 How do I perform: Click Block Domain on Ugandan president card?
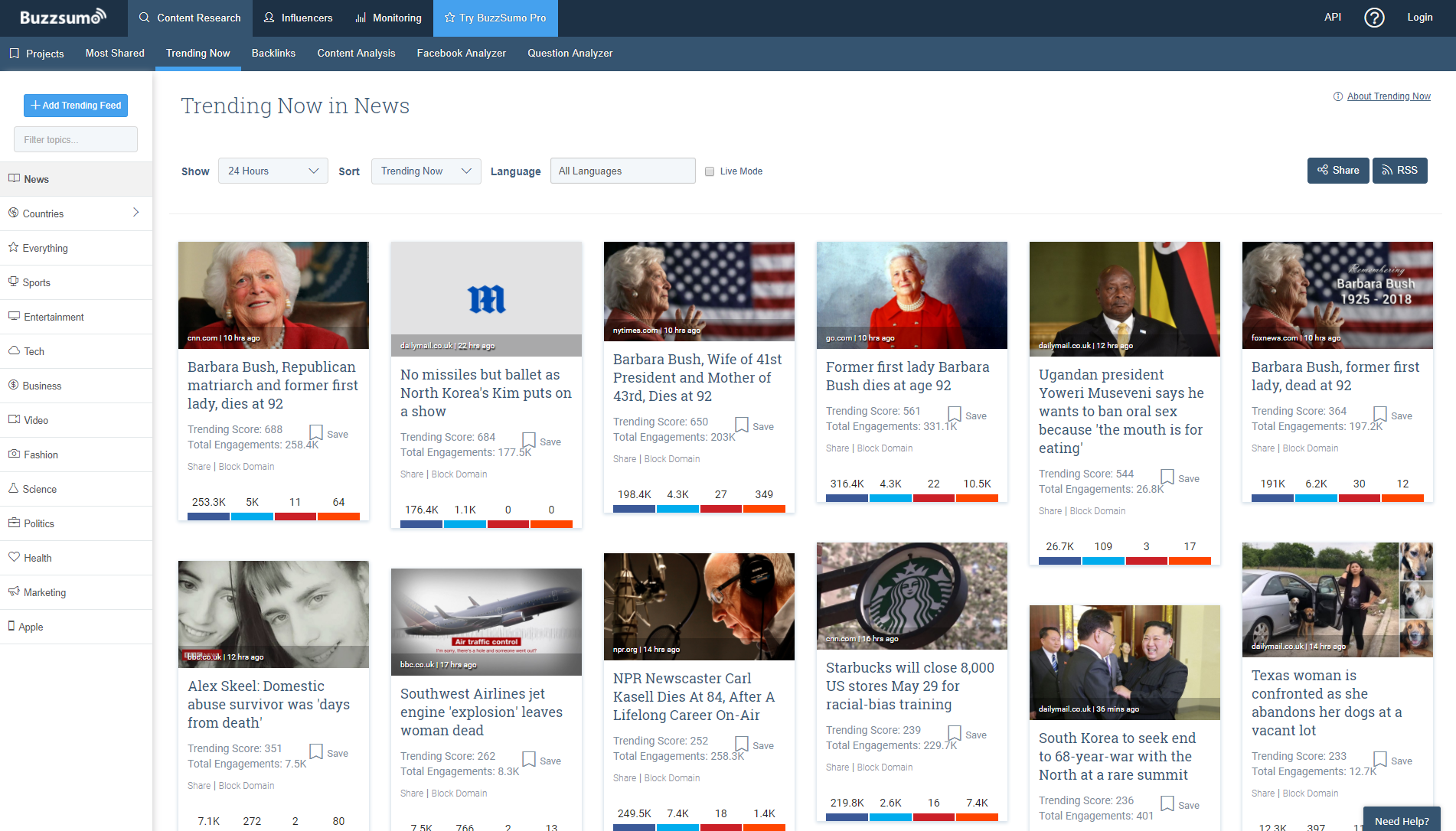click(x=1098, y=511)
